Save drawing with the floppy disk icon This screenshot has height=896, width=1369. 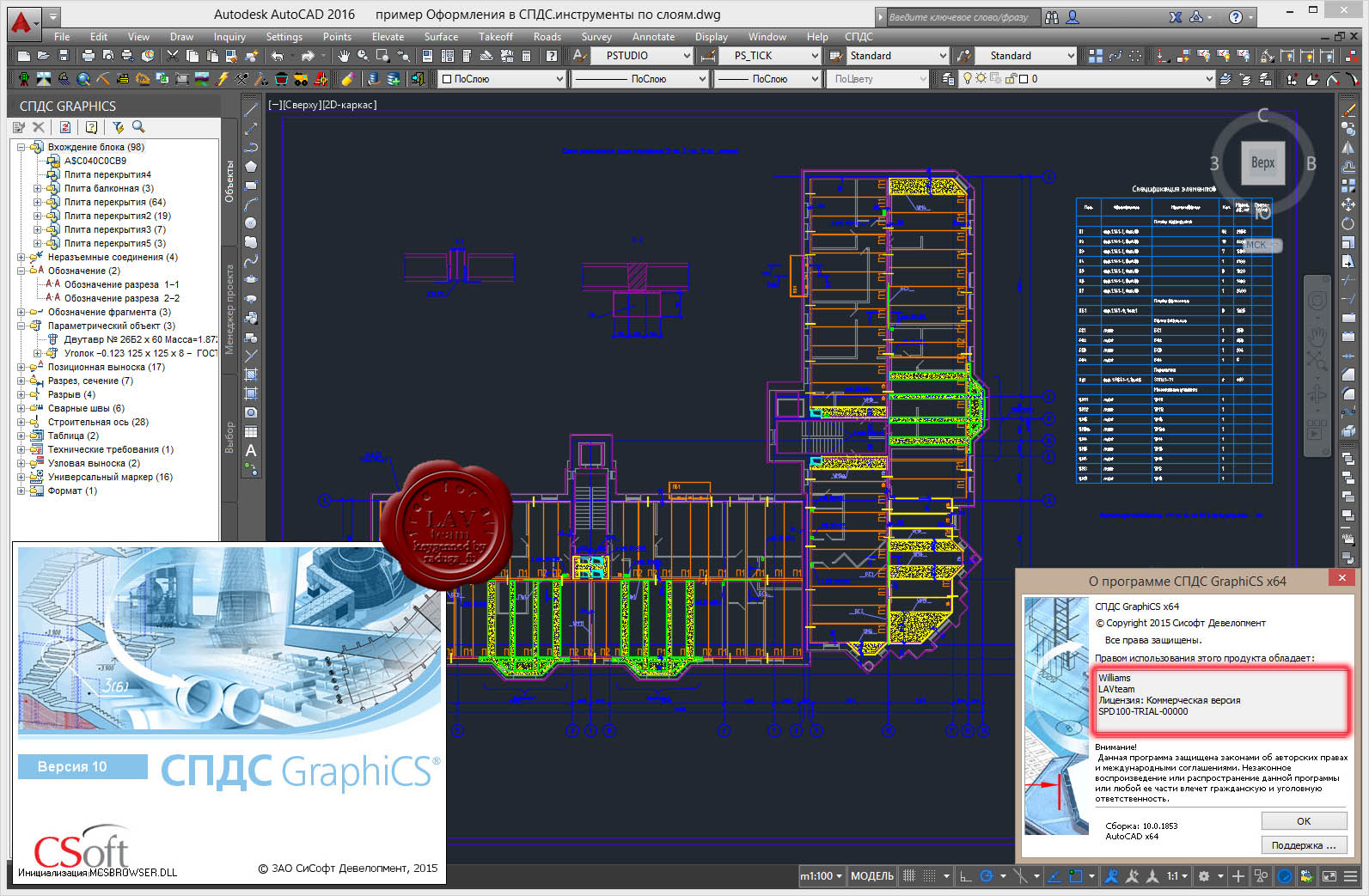pyautogui.click(x=63, y=56)
